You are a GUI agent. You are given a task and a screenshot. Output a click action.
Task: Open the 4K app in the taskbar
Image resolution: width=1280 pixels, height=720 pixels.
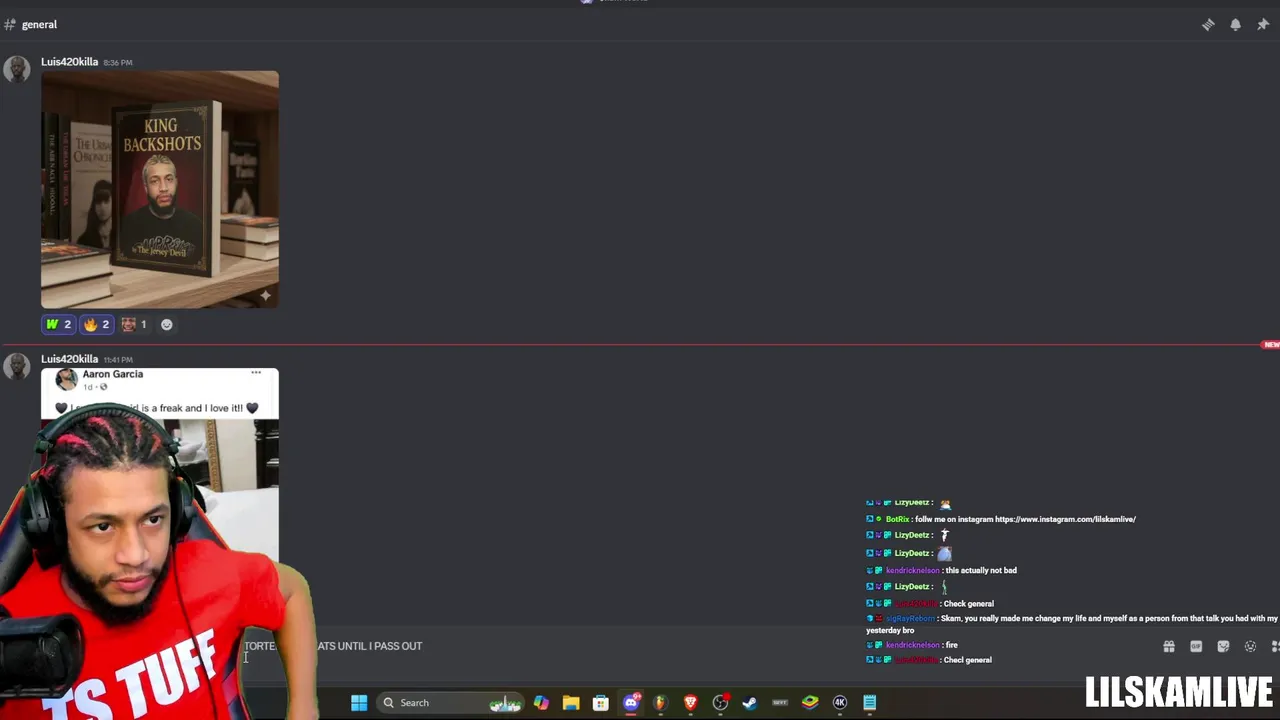pyautogui.click(x=840, y=703)
